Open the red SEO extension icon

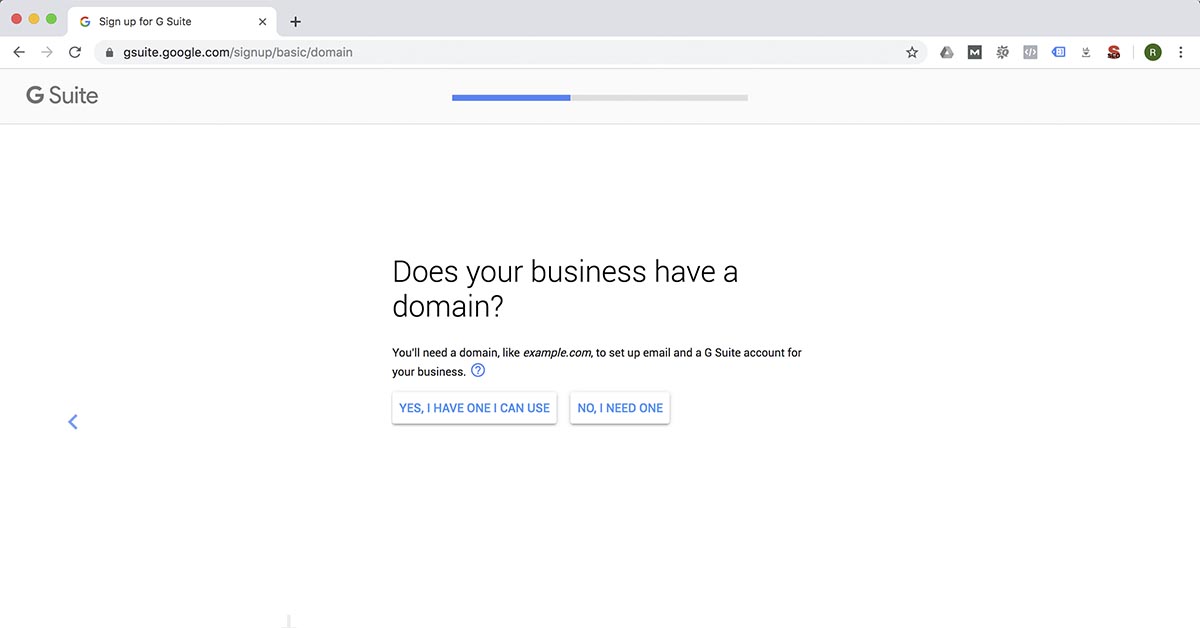tap(1113, 52)
